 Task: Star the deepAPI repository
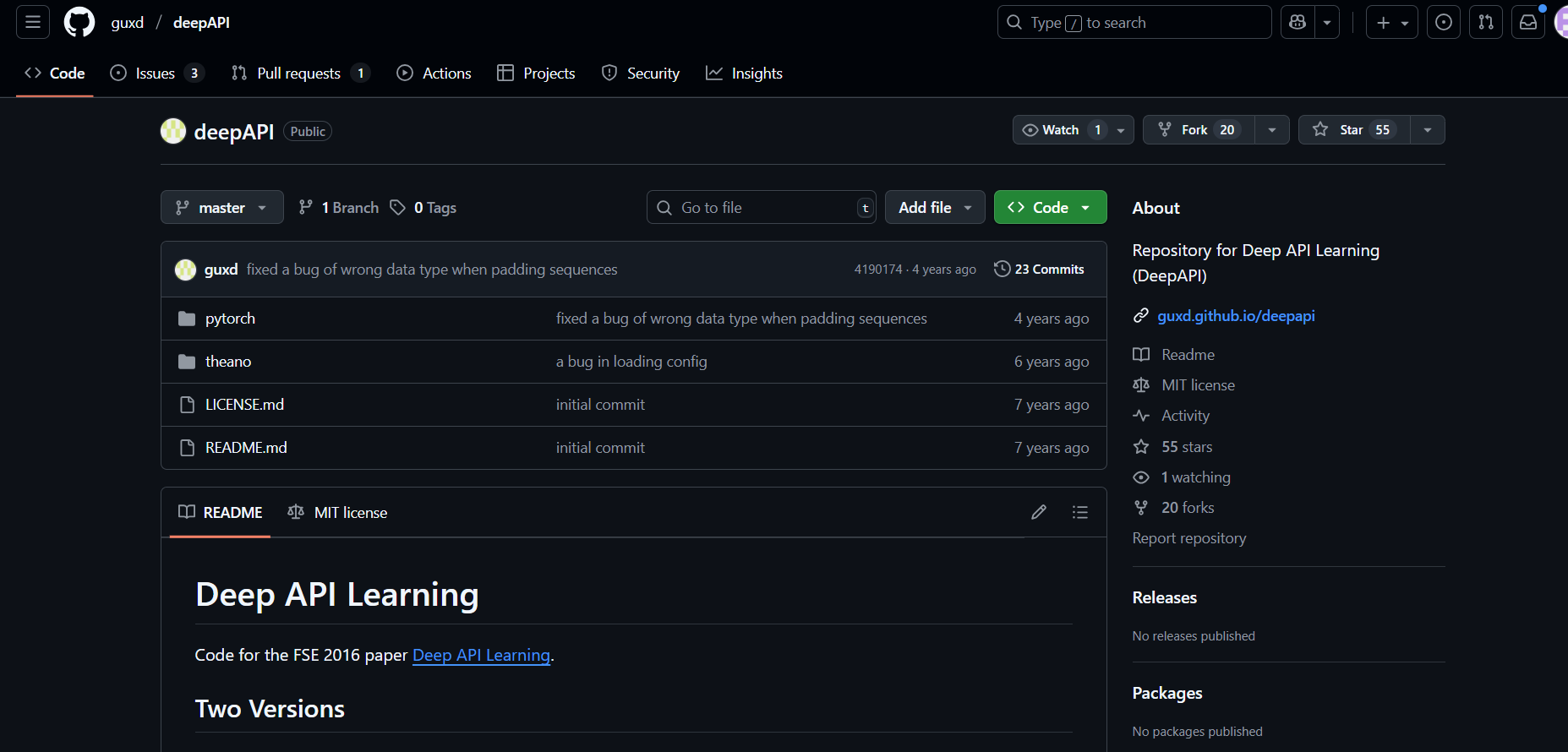click(1354, 130)
